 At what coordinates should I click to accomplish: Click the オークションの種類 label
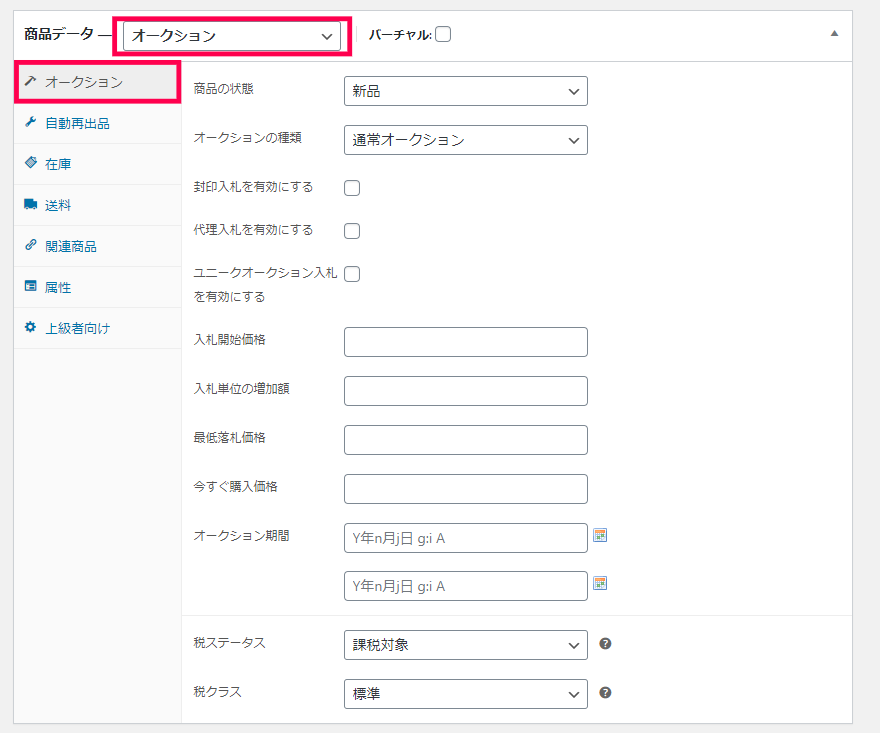[x=248, y=138]
